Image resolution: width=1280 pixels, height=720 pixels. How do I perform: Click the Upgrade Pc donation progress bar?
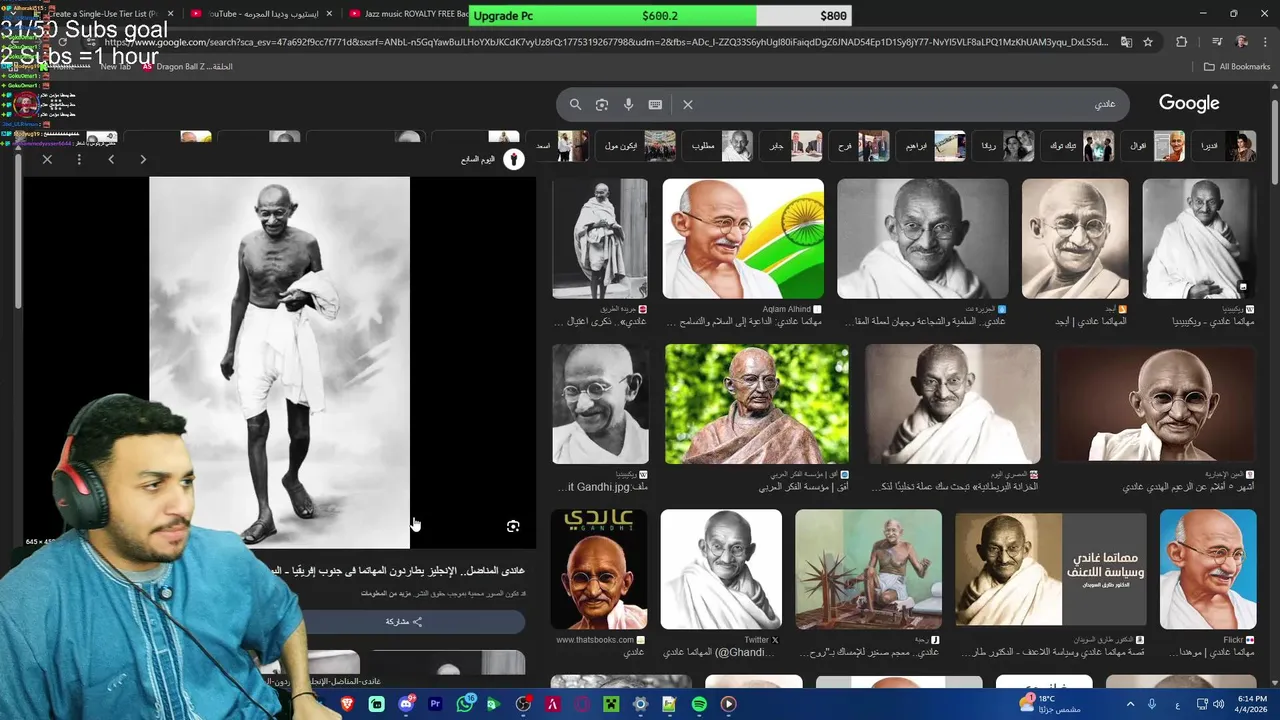662,15
